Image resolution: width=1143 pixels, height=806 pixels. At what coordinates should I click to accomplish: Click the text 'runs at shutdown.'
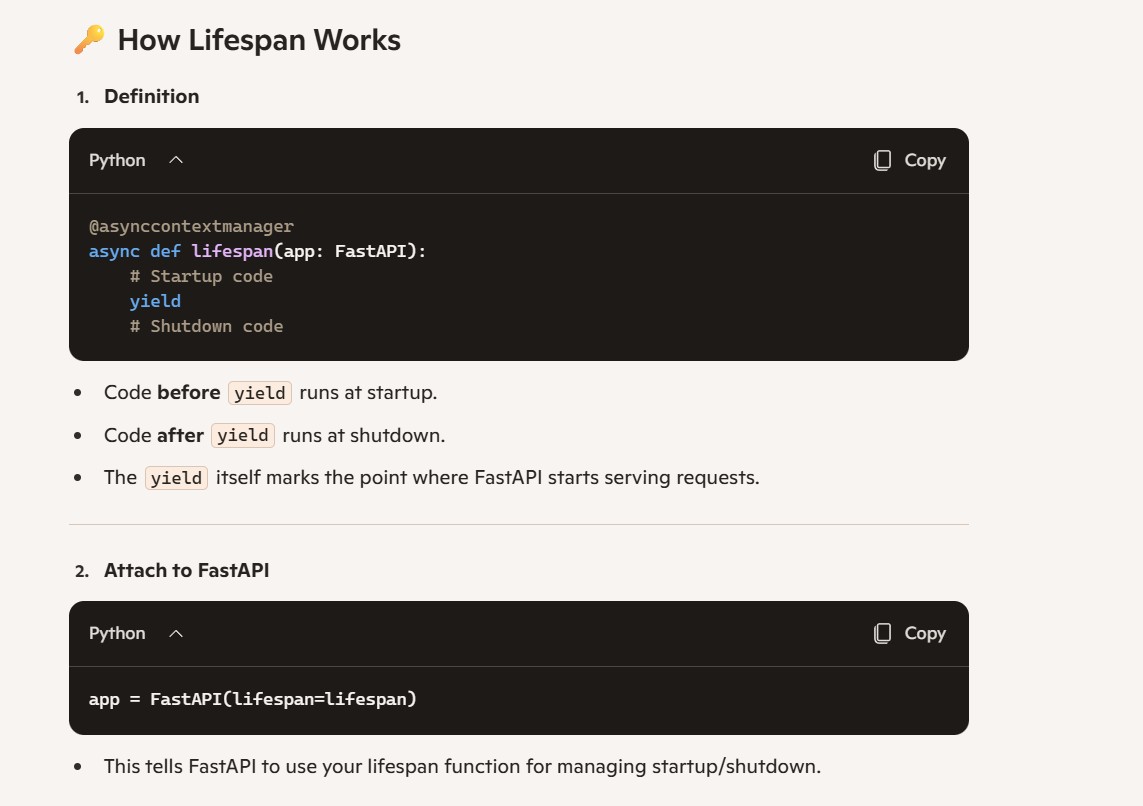pyautogui.click(x=364, y=436)
